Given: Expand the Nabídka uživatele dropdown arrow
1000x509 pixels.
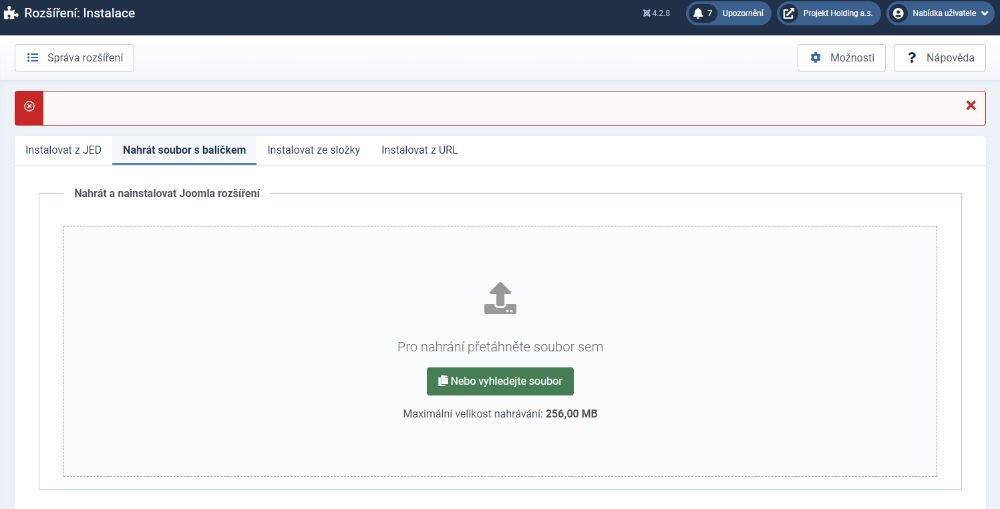Looking at the screenshot, I should (987, 14).
